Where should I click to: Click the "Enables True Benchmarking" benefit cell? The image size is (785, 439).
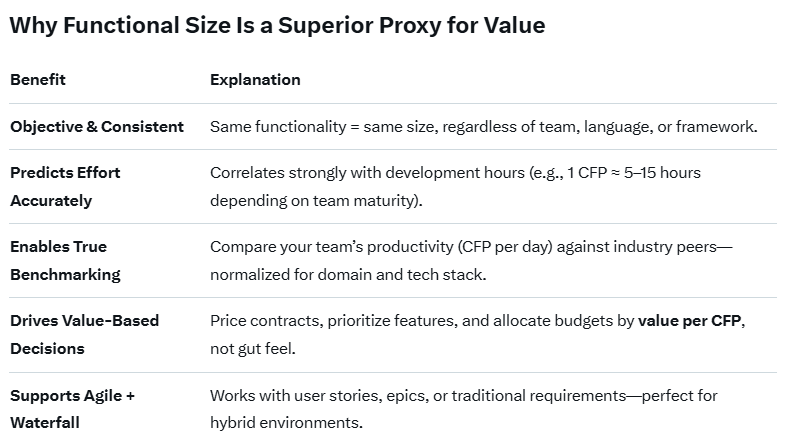[x=65, y=260]
